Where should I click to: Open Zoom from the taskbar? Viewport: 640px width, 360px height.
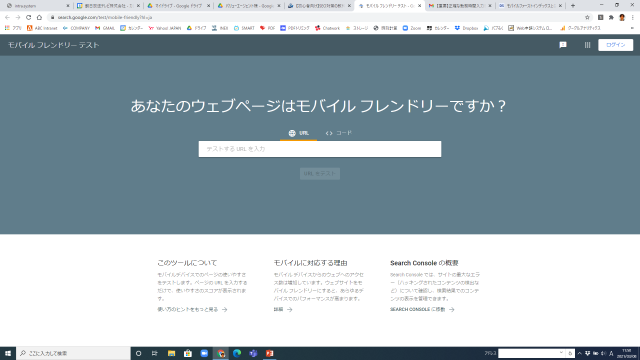pyautogui.click(x=204, y=353)
